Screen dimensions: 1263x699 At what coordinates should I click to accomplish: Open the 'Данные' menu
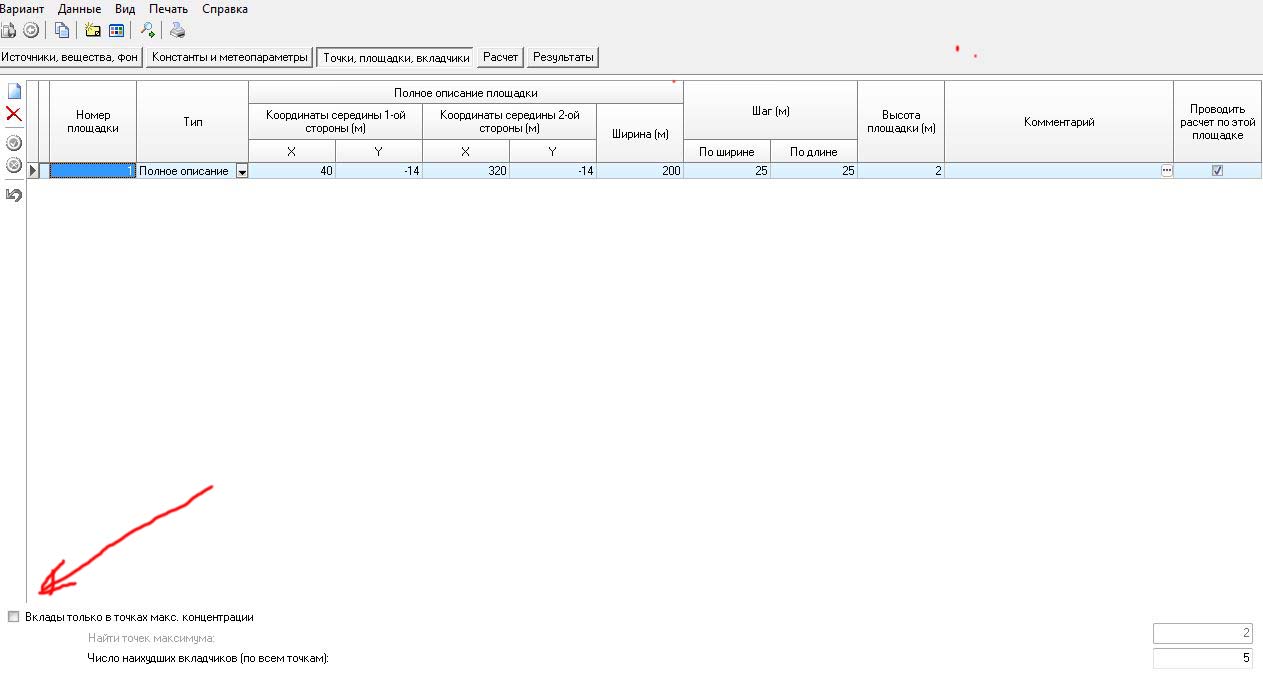pos(79,9)
